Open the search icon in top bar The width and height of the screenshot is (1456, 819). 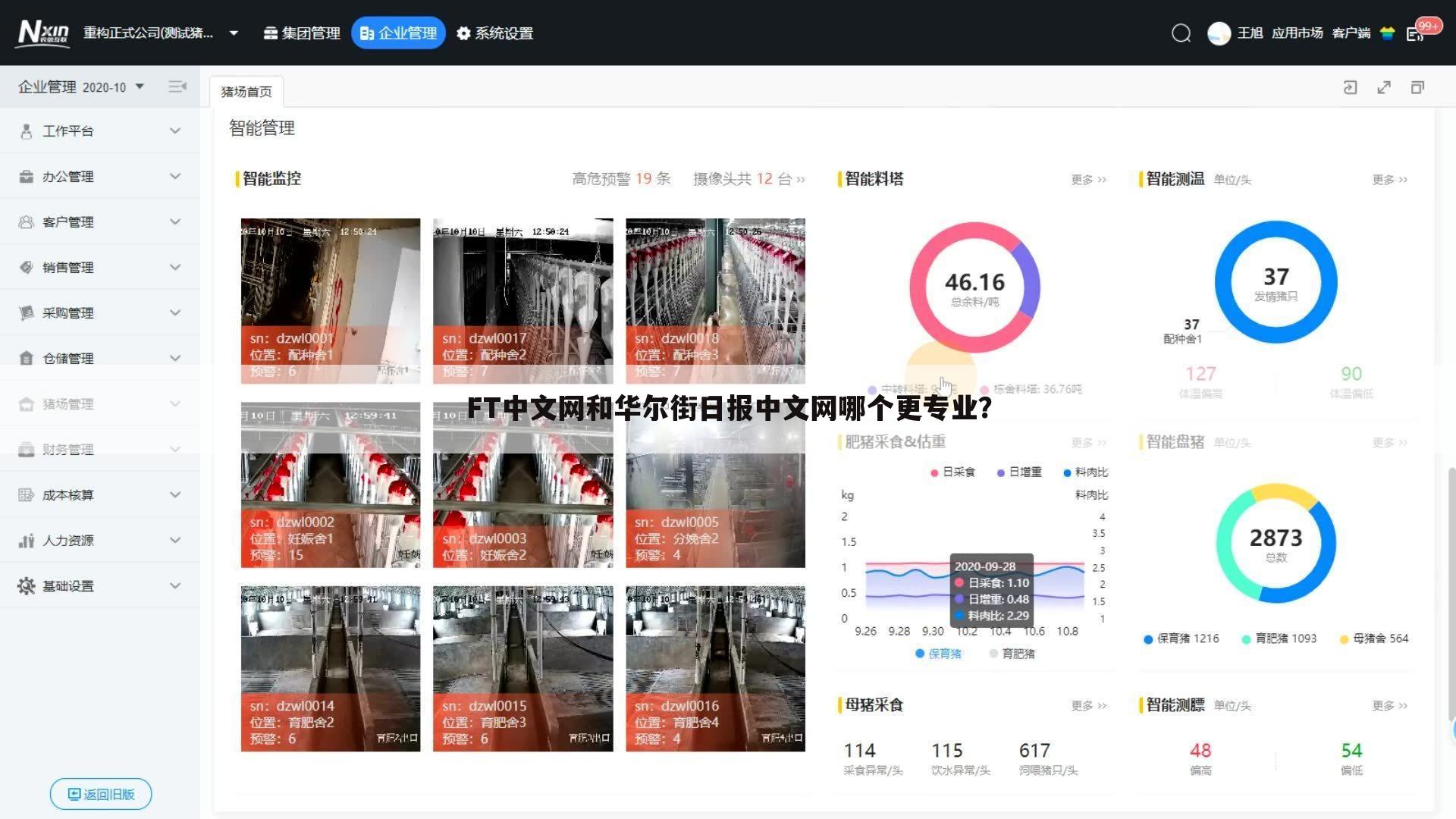coord(1181,33)
